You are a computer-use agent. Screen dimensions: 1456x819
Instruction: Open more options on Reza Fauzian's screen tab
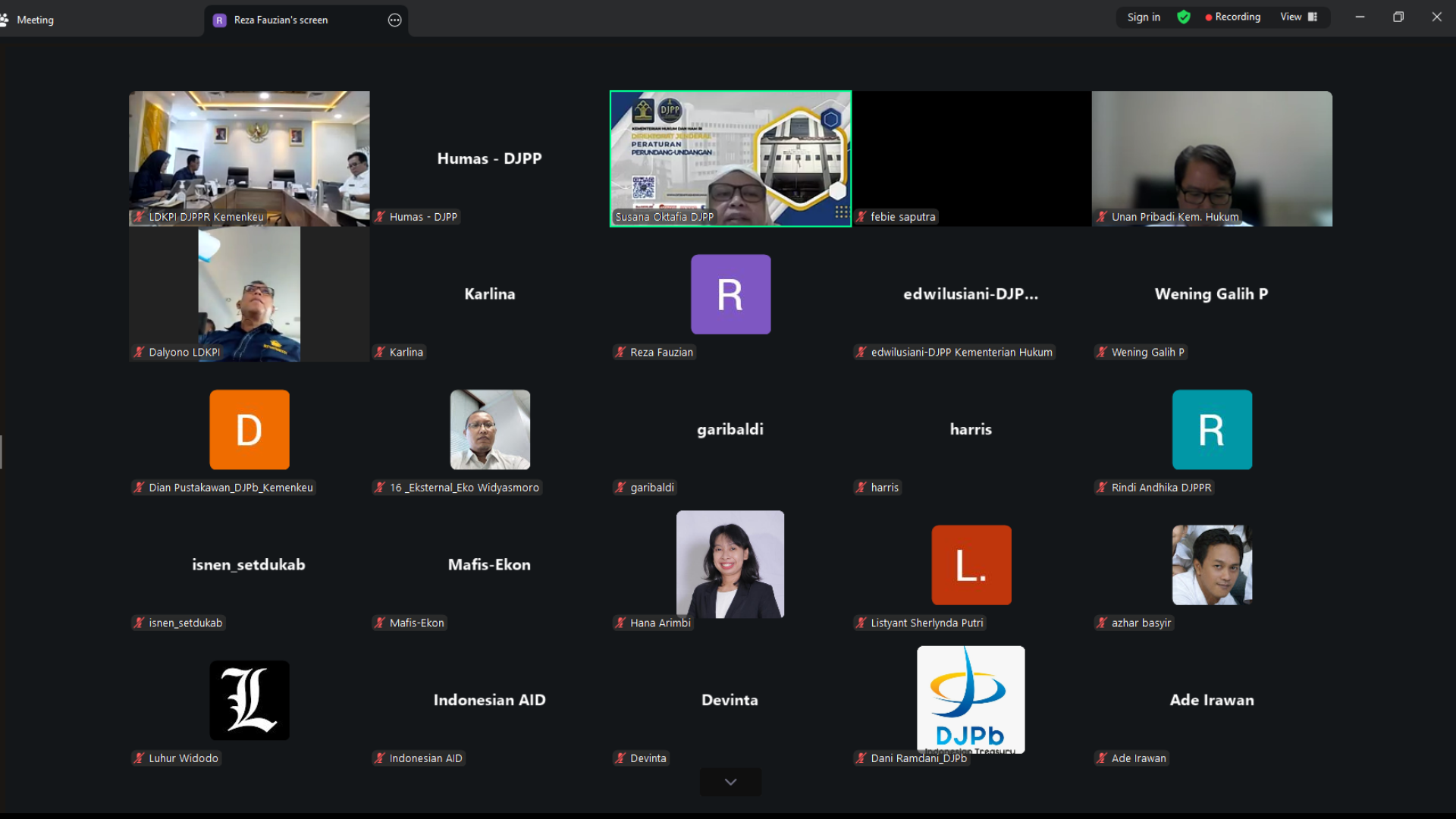[x=394, y=20]
